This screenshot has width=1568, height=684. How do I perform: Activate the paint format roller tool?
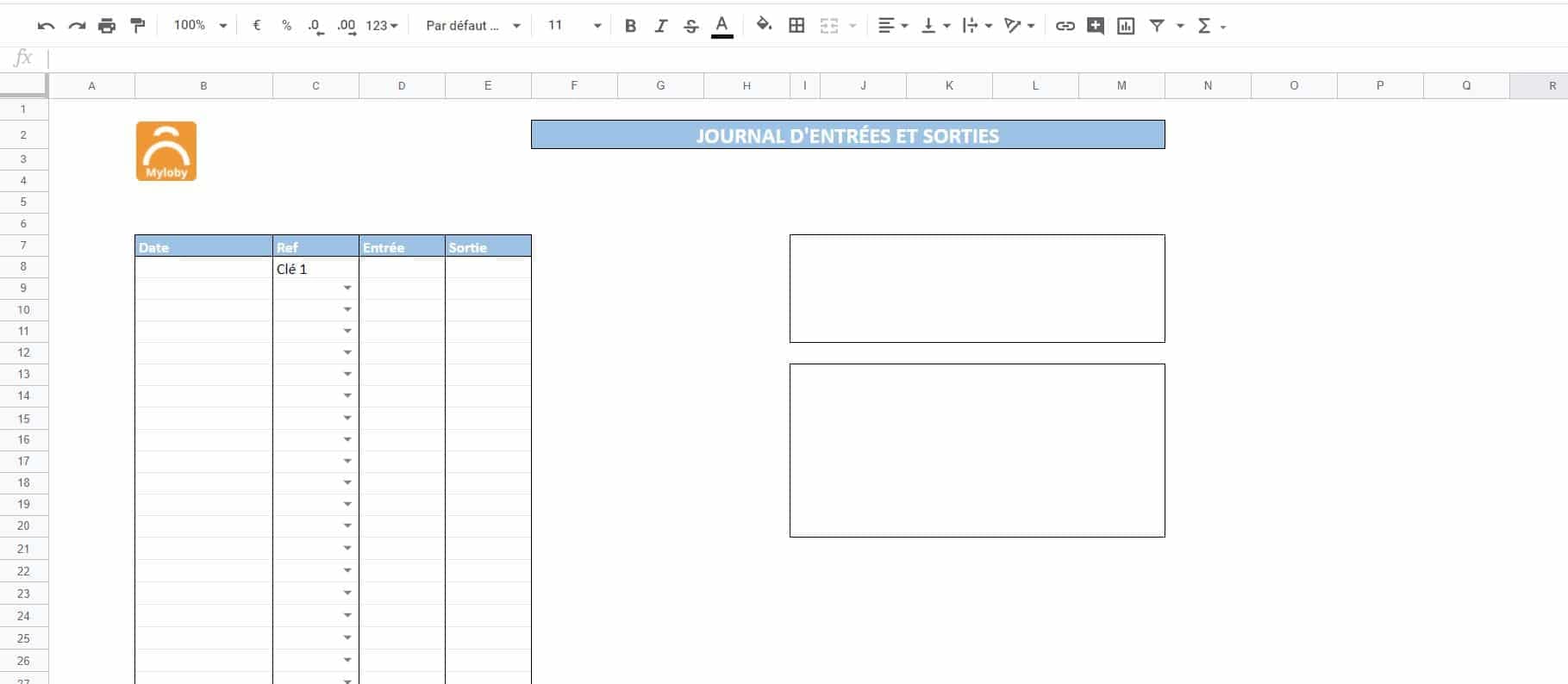click(138, 26)
